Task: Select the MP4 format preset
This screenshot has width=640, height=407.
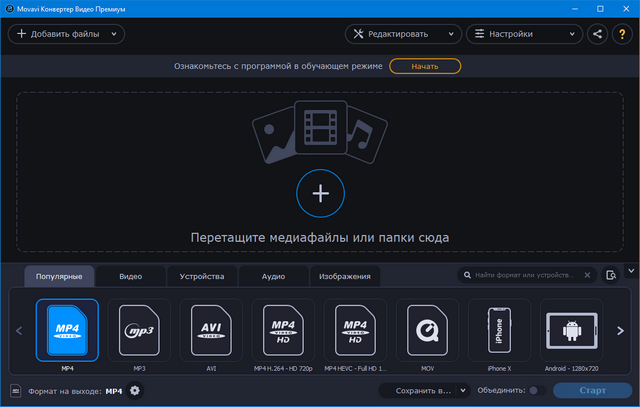Action: [x=67, y=331]
